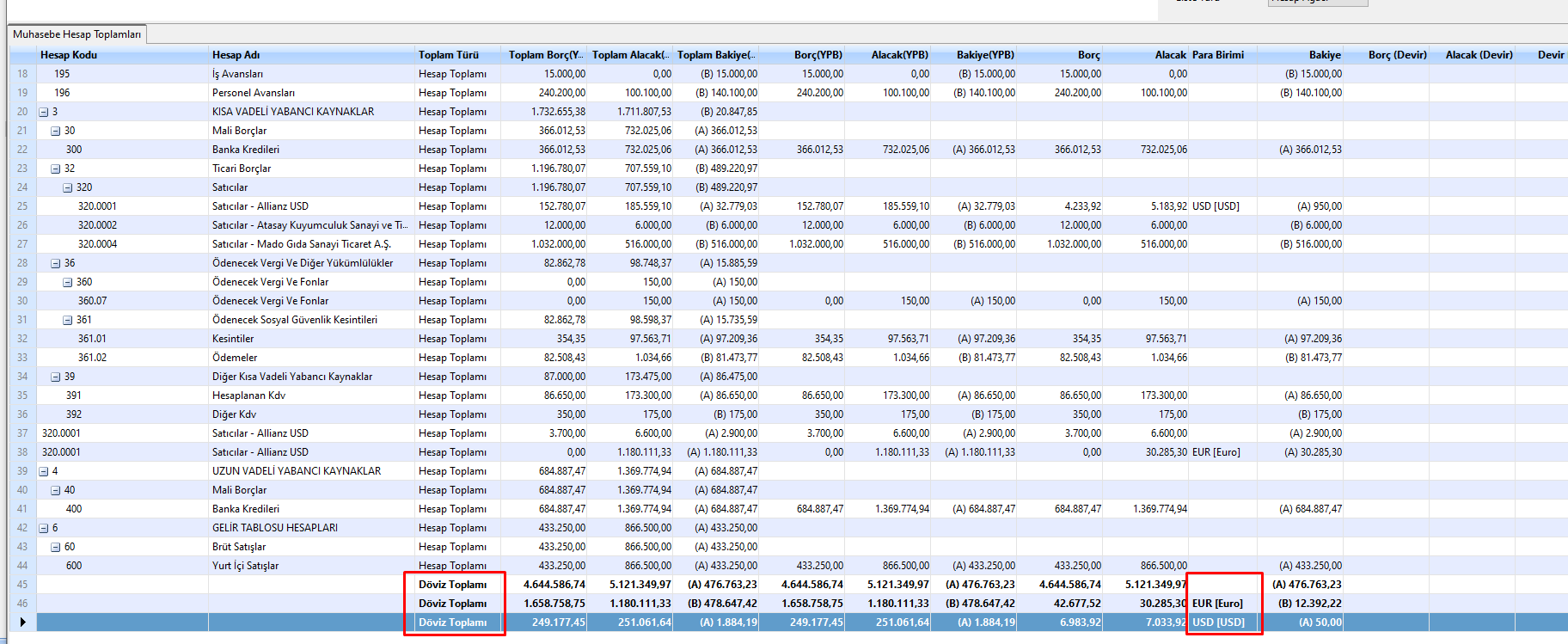Click the Toplam Türü column header
Viewport: 1568px width, 644px height.
[x=448, y=55]
